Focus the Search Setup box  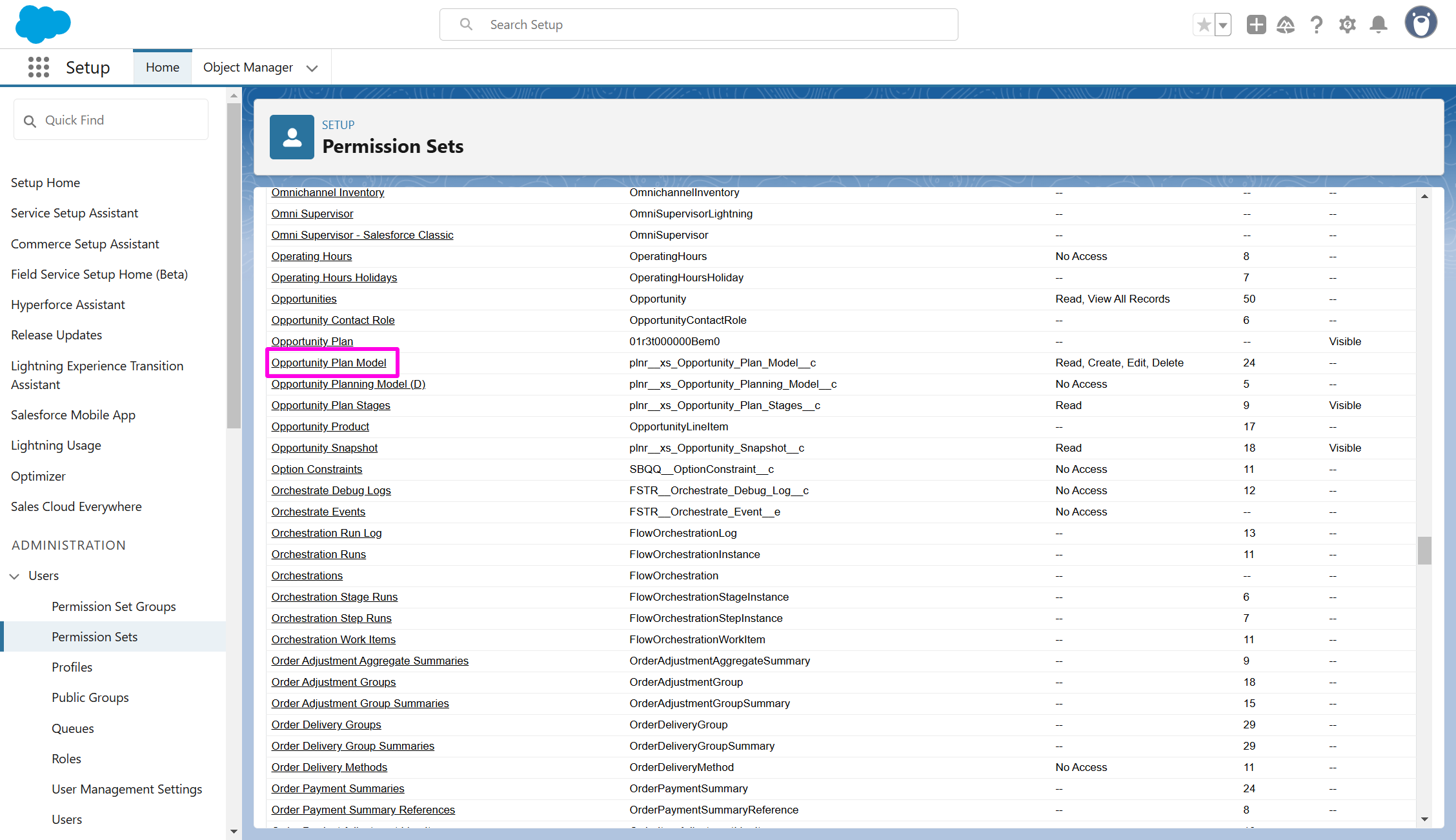tap(698, 25)
